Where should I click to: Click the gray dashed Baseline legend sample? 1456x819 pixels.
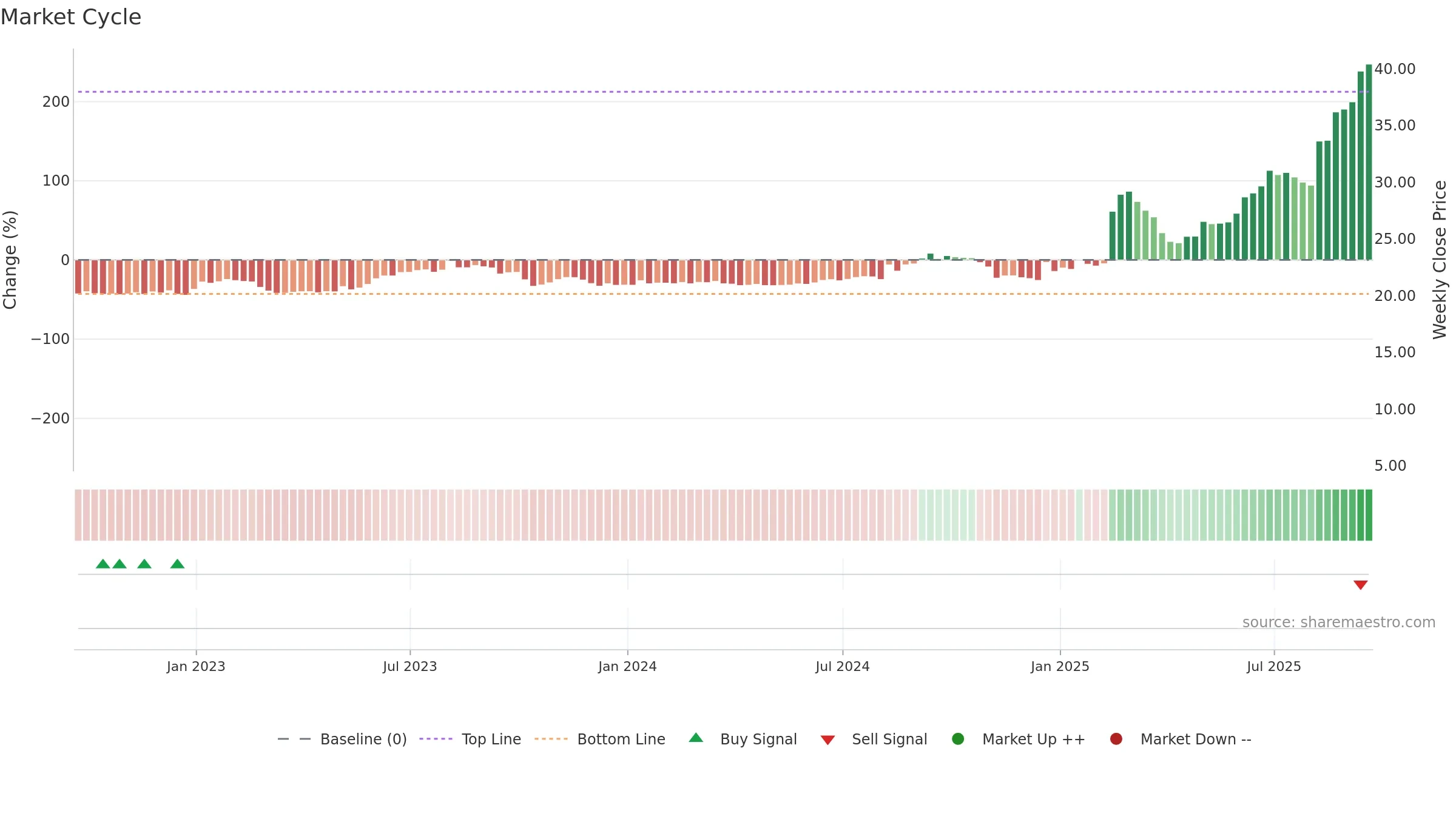[294, 739]
